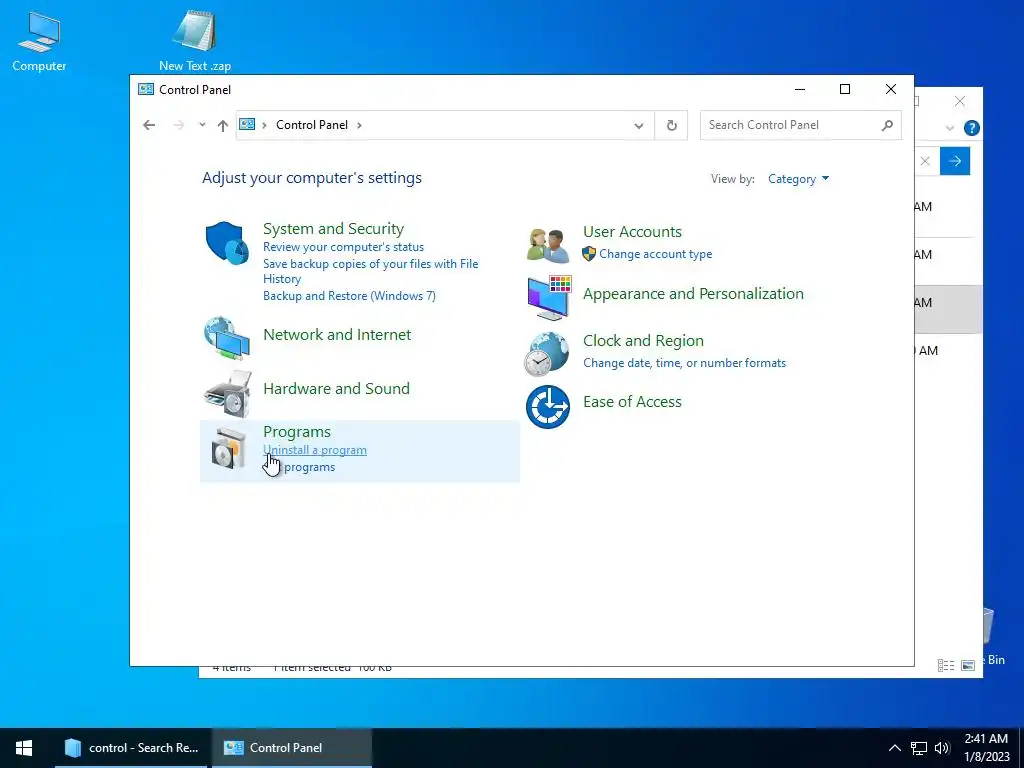Go back using the back arrow
The width and height of the screenshot is (1024, 768).
coord(149,125)
